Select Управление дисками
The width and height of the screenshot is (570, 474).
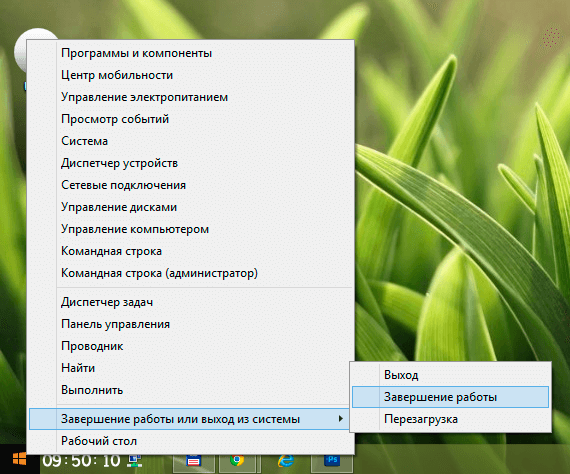point(190,207)
